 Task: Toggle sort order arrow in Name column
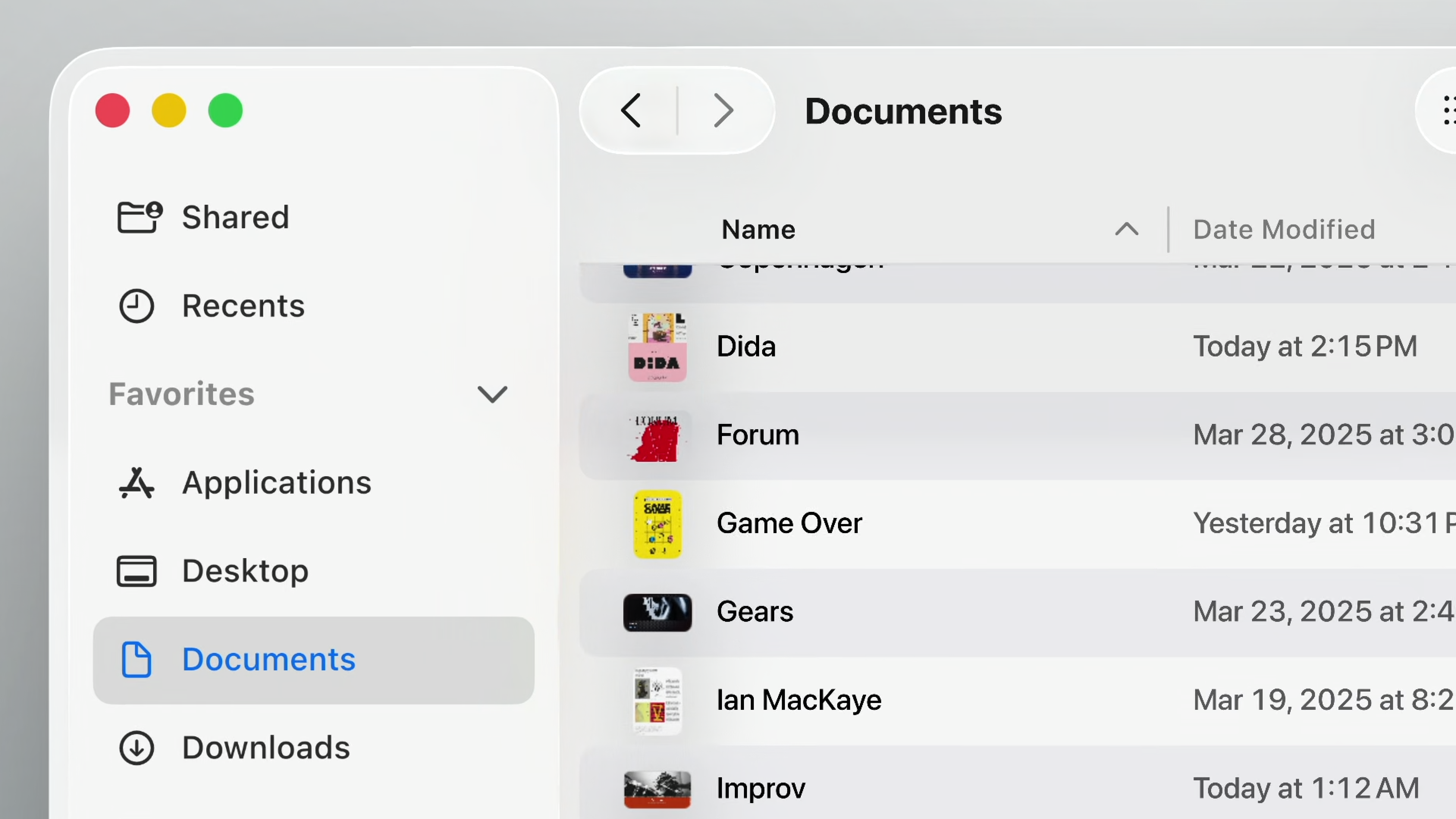[1126, 230]
